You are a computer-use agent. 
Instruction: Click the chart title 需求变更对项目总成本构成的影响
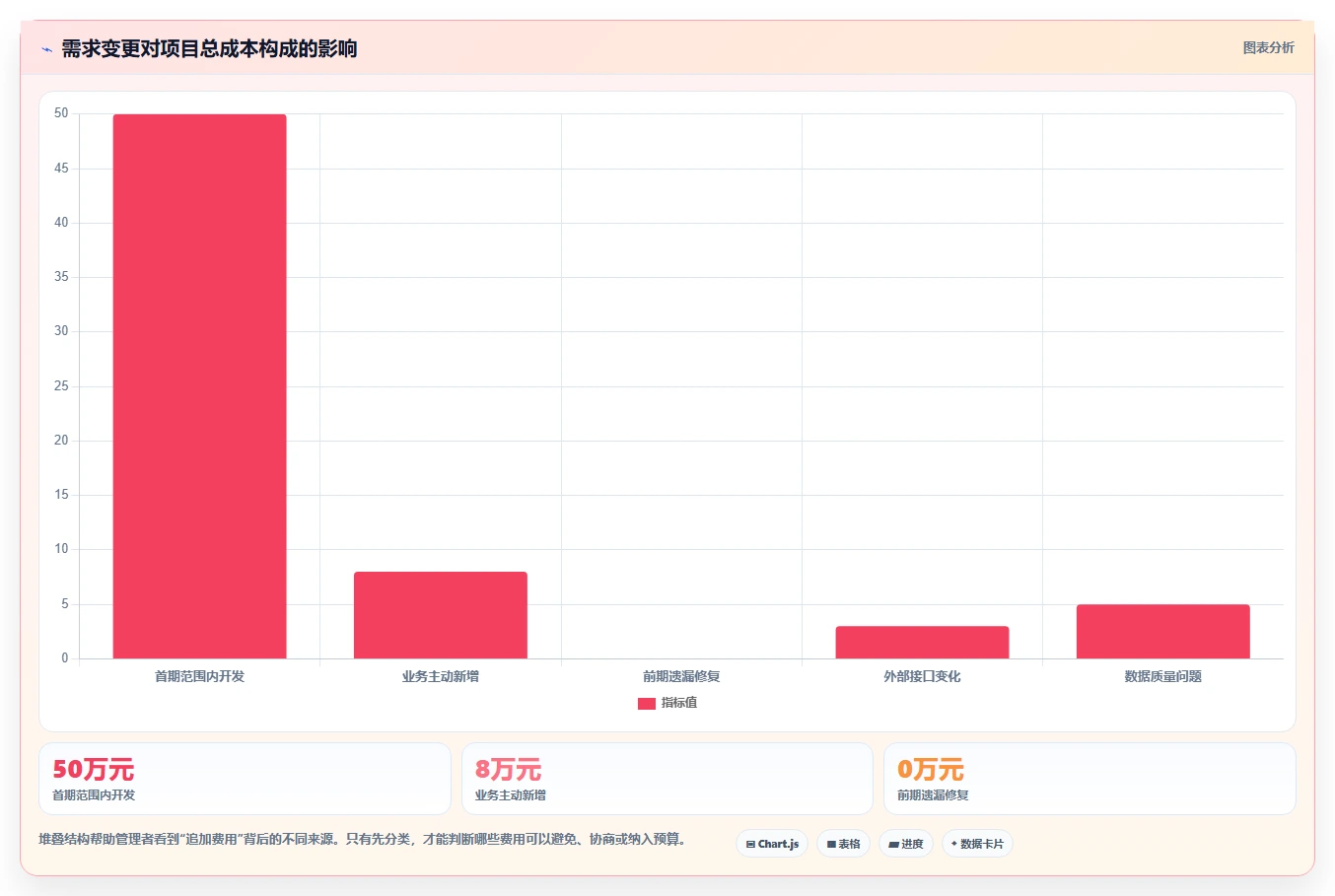click(209, 48)
